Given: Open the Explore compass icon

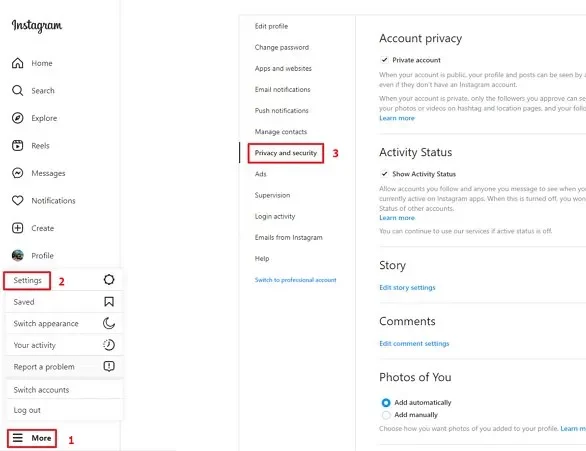Looking at the screenshot, I should point(18,118).
